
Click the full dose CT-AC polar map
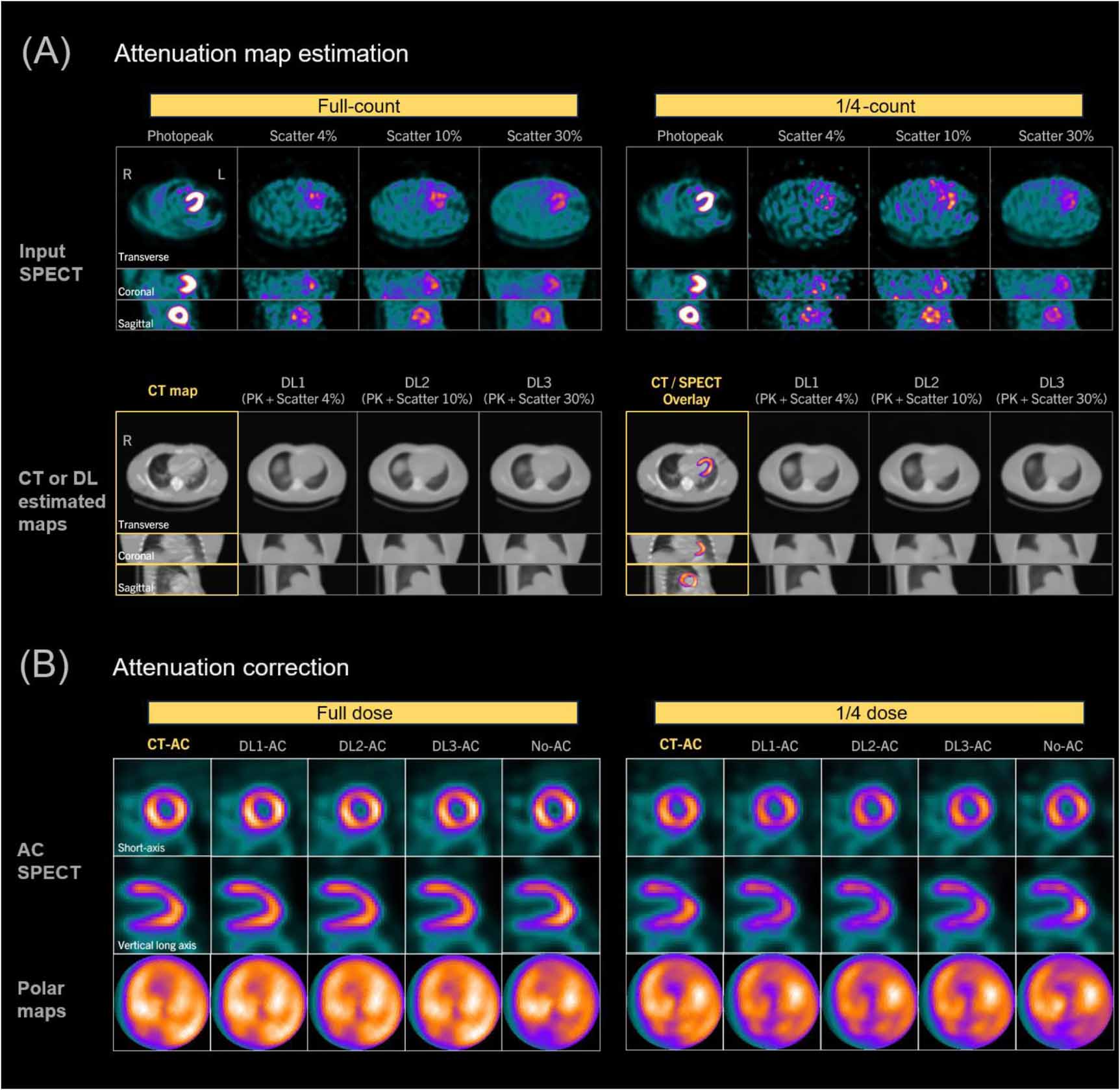click(x=162, y=1002)
